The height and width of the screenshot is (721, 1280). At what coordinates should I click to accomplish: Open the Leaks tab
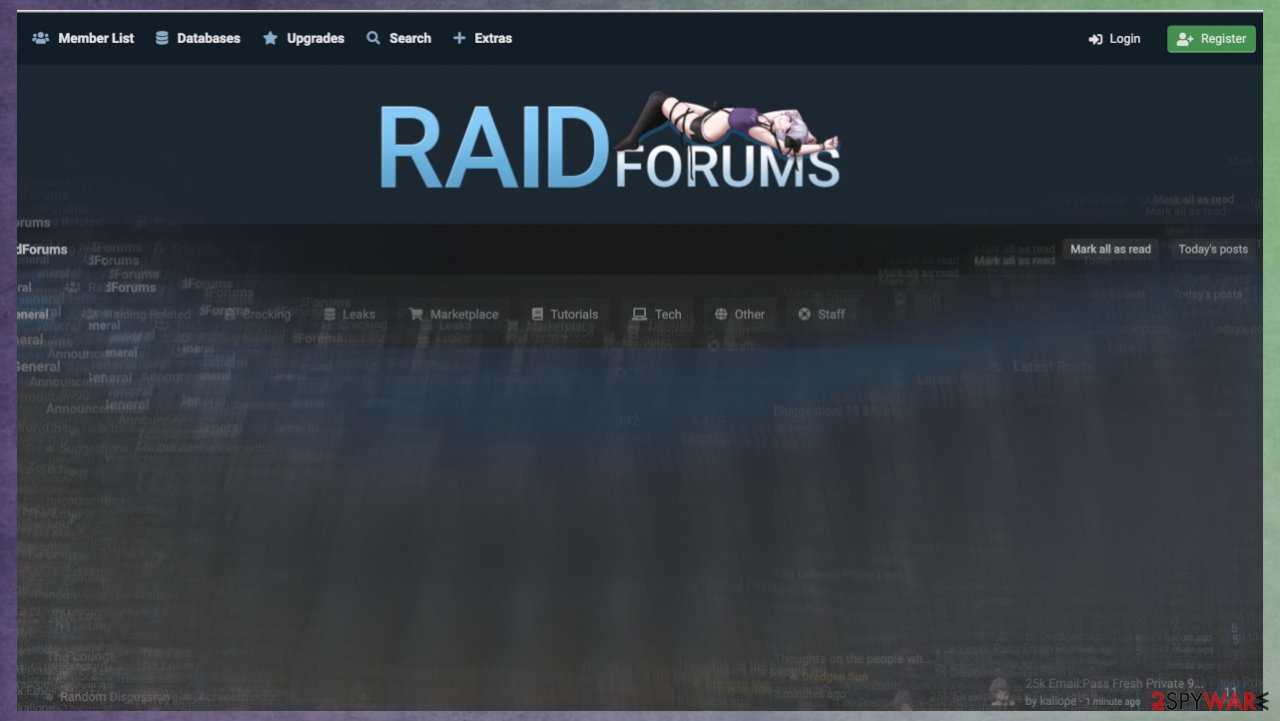click(350, 314)
